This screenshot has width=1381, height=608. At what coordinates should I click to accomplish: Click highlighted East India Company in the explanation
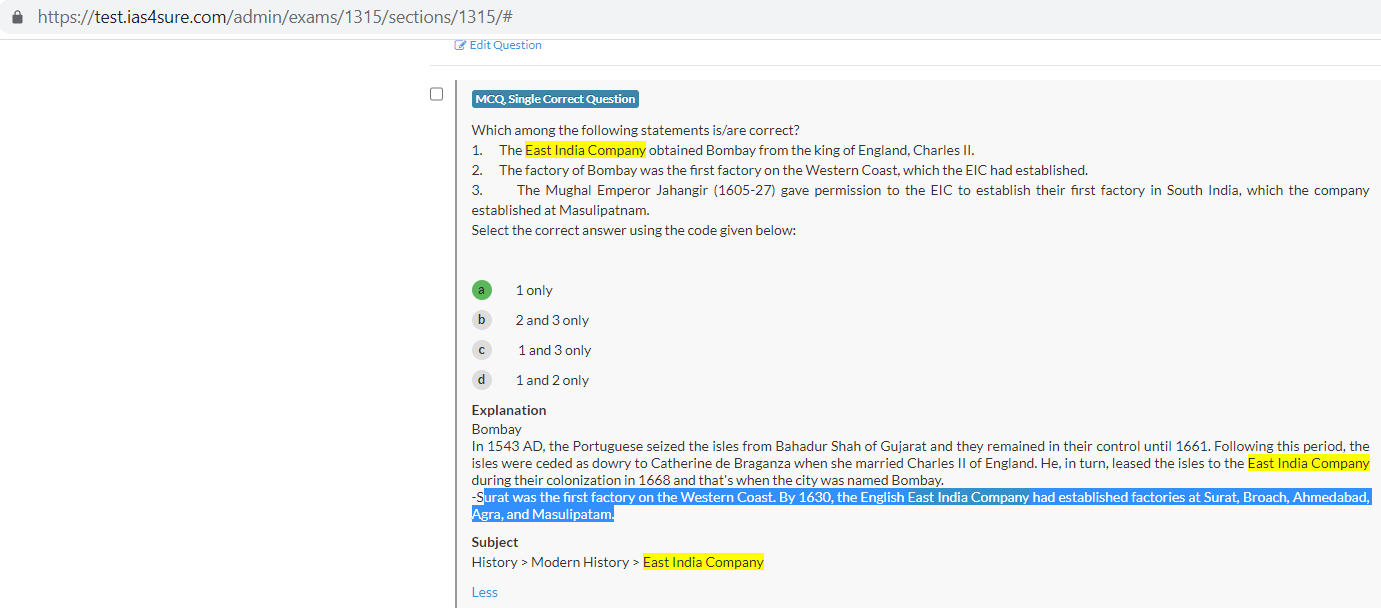(x=1308, y=463)
